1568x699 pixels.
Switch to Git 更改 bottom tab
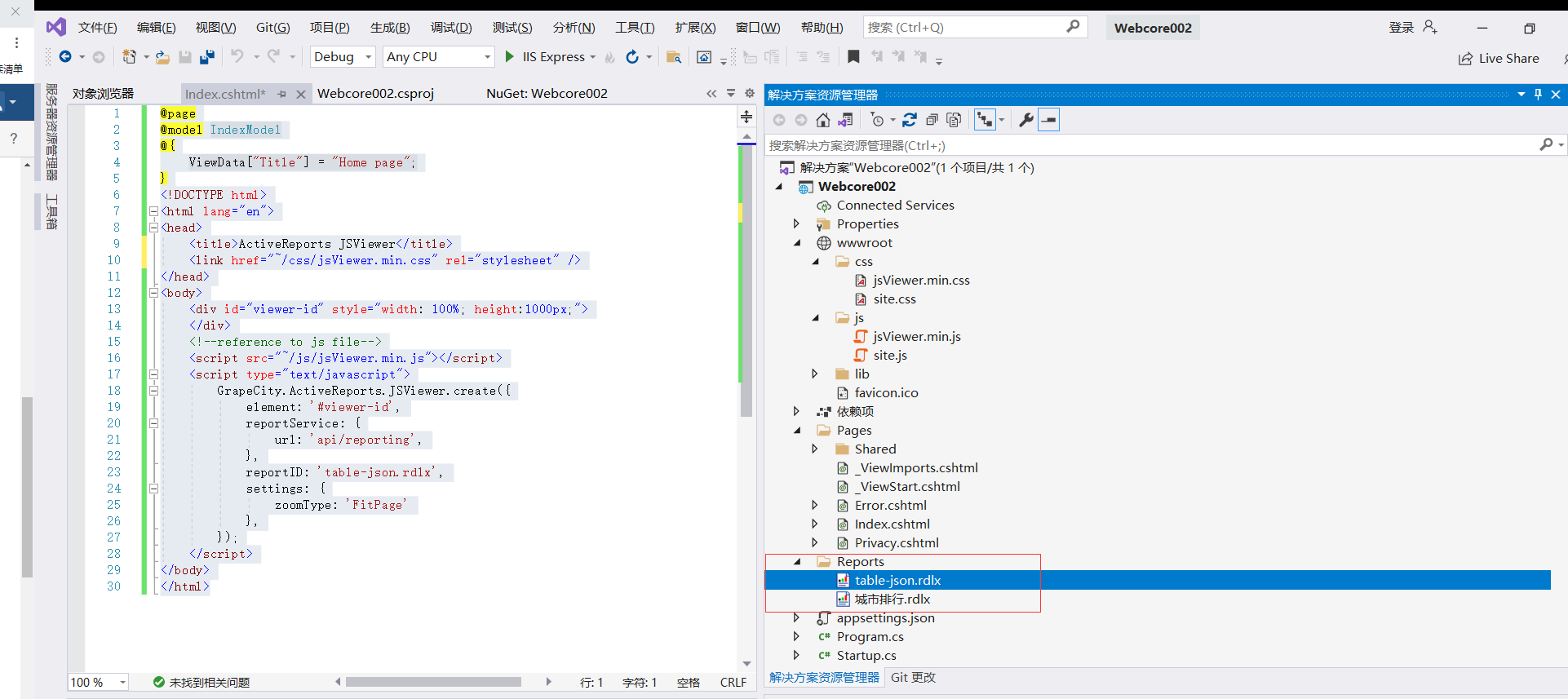click(x=913, y=678)
